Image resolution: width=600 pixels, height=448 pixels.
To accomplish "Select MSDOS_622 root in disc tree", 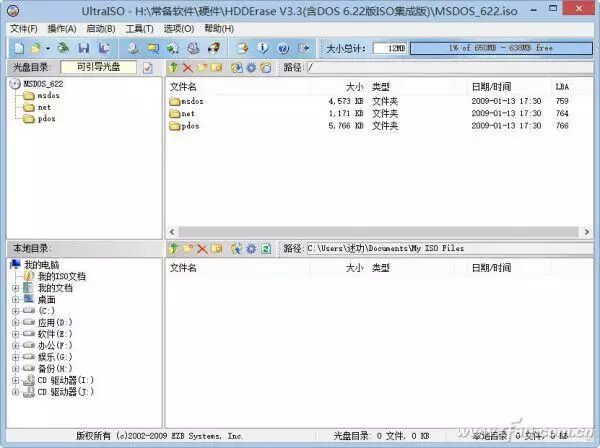I will click(43, 84).
